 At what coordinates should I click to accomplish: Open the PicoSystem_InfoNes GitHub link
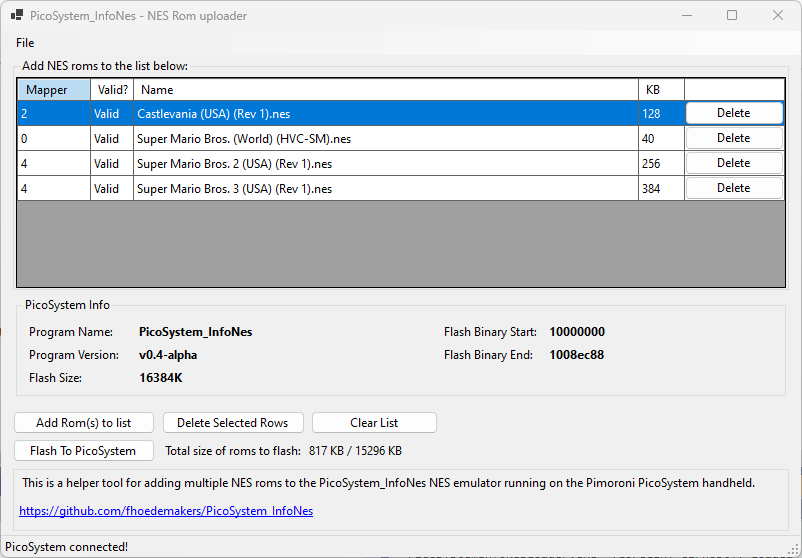tap(166, 511)
